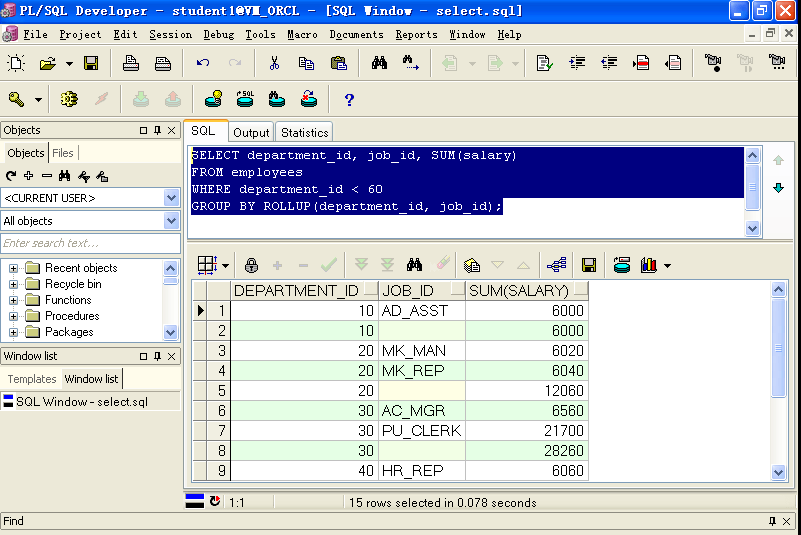
Task: Open the blue question mark Help icon
Action: pyautogui.click(x=349, y=99)
